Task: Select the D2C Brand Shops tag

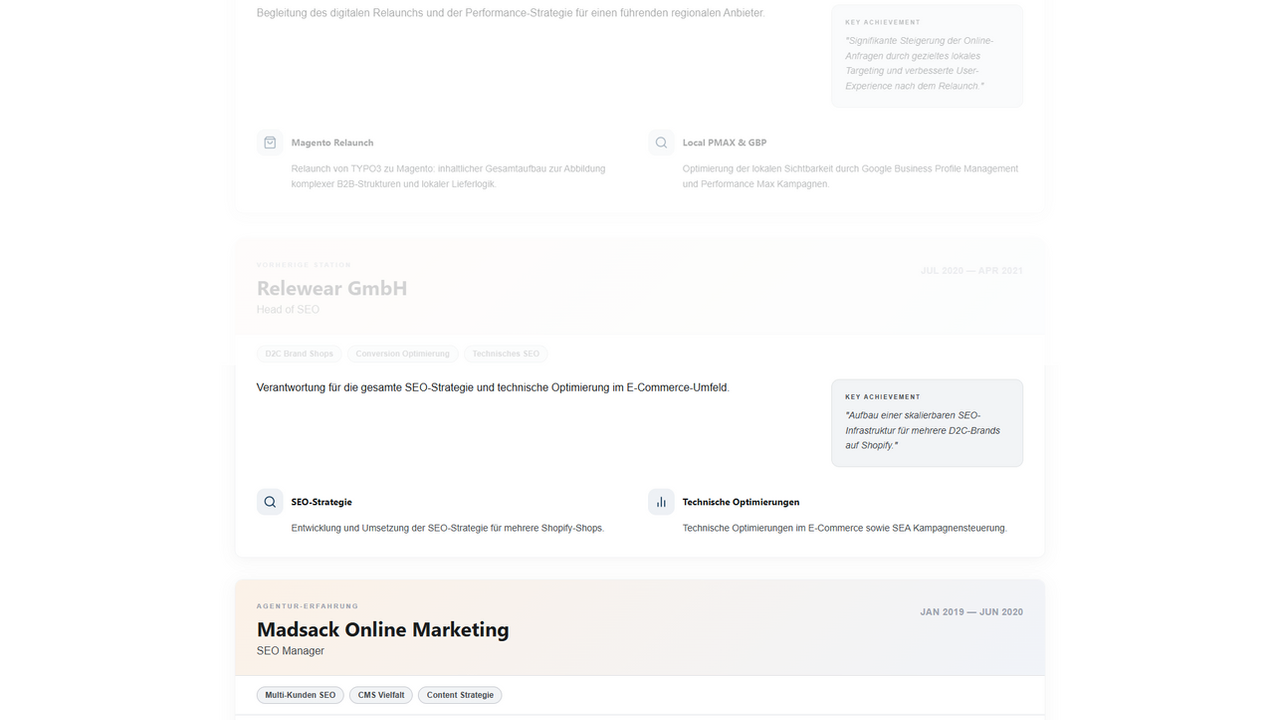Action: 299,354
